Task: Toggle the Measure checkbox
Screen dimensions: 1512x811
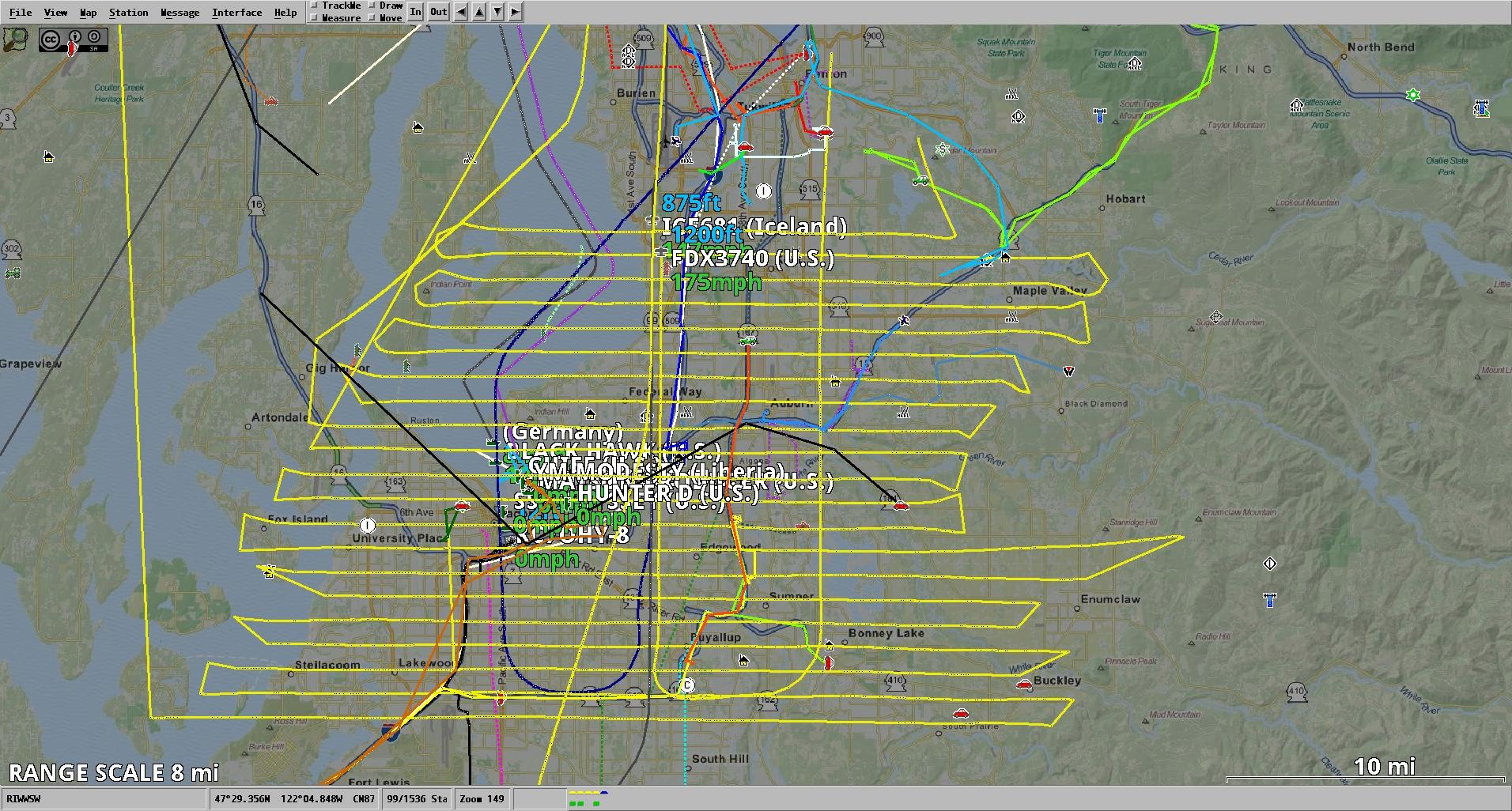Action: tap(315, 17)
